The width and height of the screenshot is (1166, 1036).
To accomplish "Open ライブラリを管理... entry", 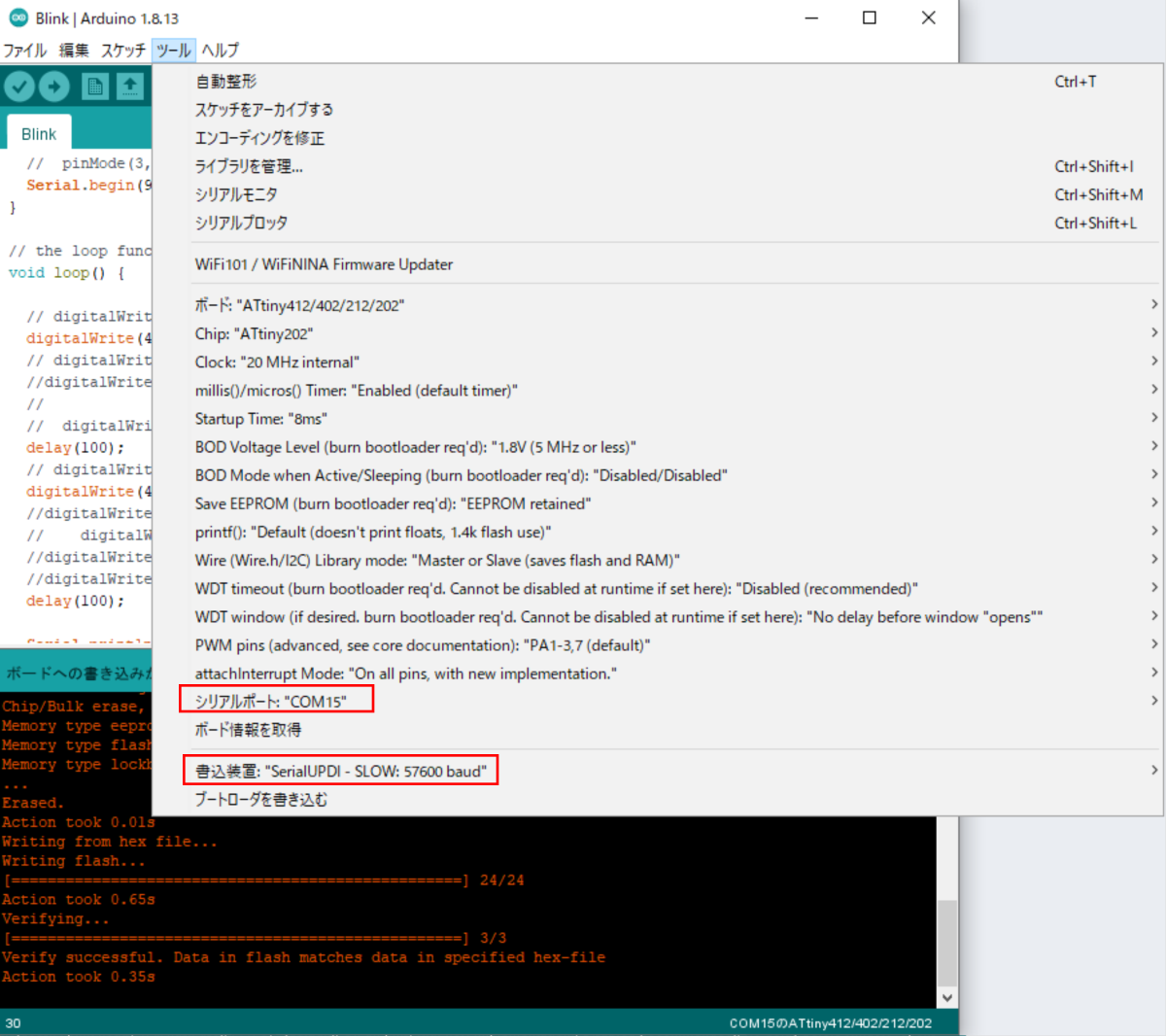I will (658, 166).
